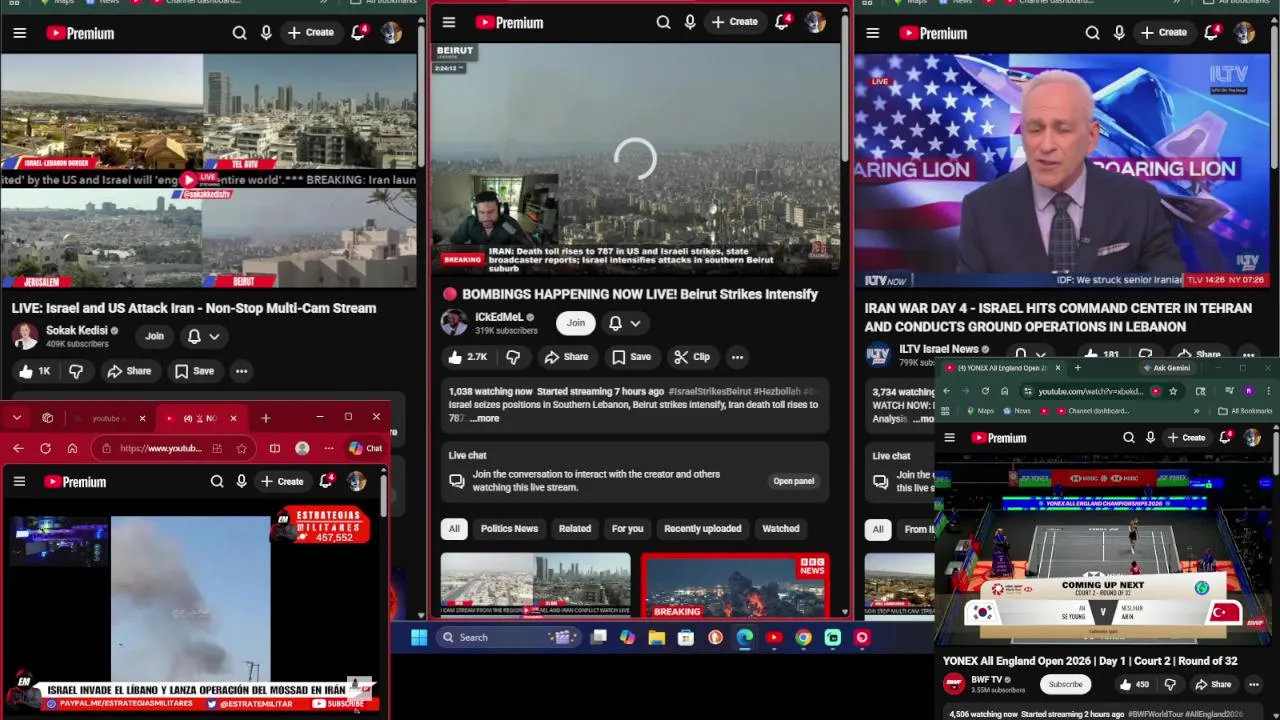Image resolution: width=1280 pixels, height=720 pixels.
Task: Open BBC News breaking thumbnail
Action: 735,585
